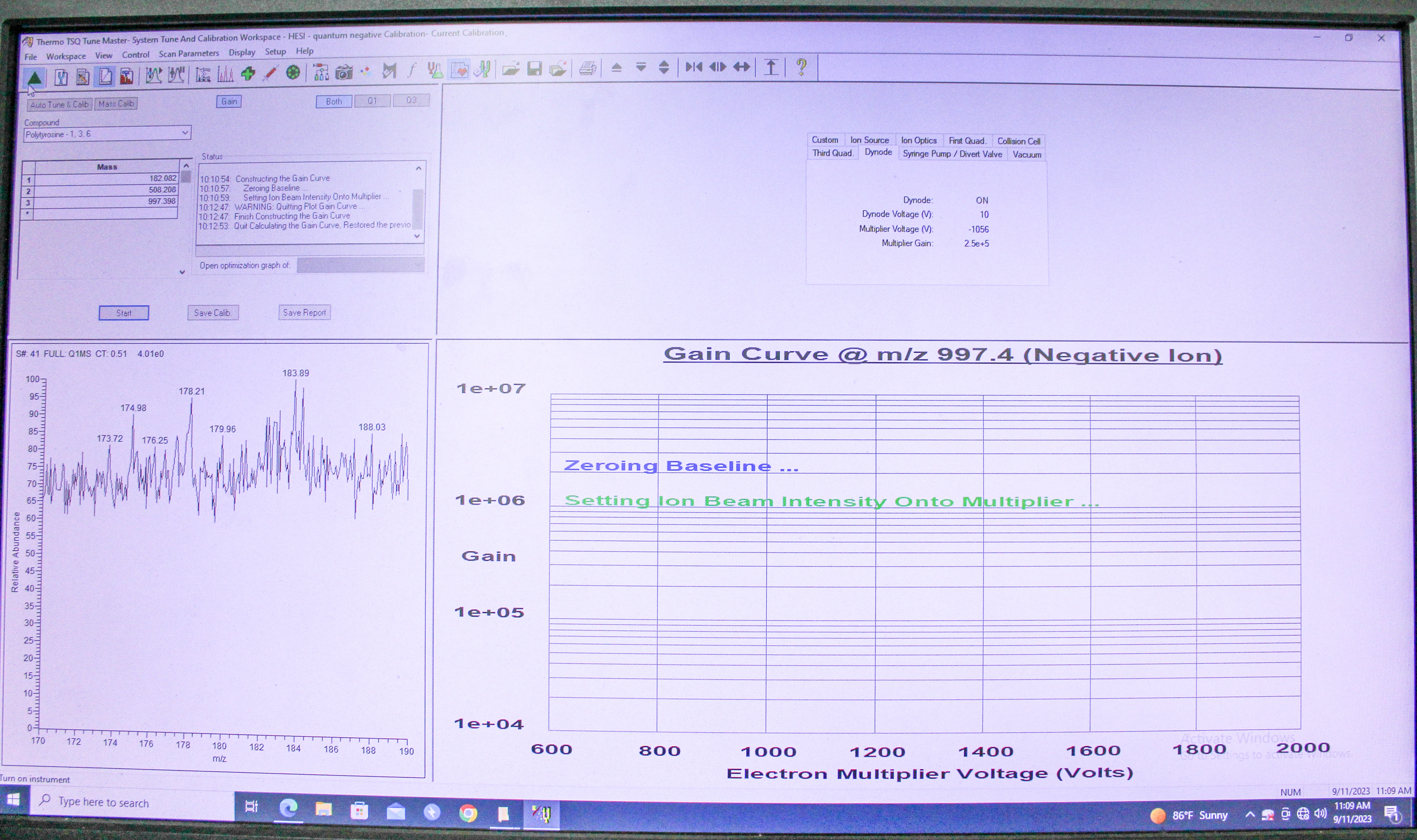Viewport: 1417px width, 840px height.
Task: Open the Compound Polytyrosine dropdown
Action: click(x=184, y=133)
